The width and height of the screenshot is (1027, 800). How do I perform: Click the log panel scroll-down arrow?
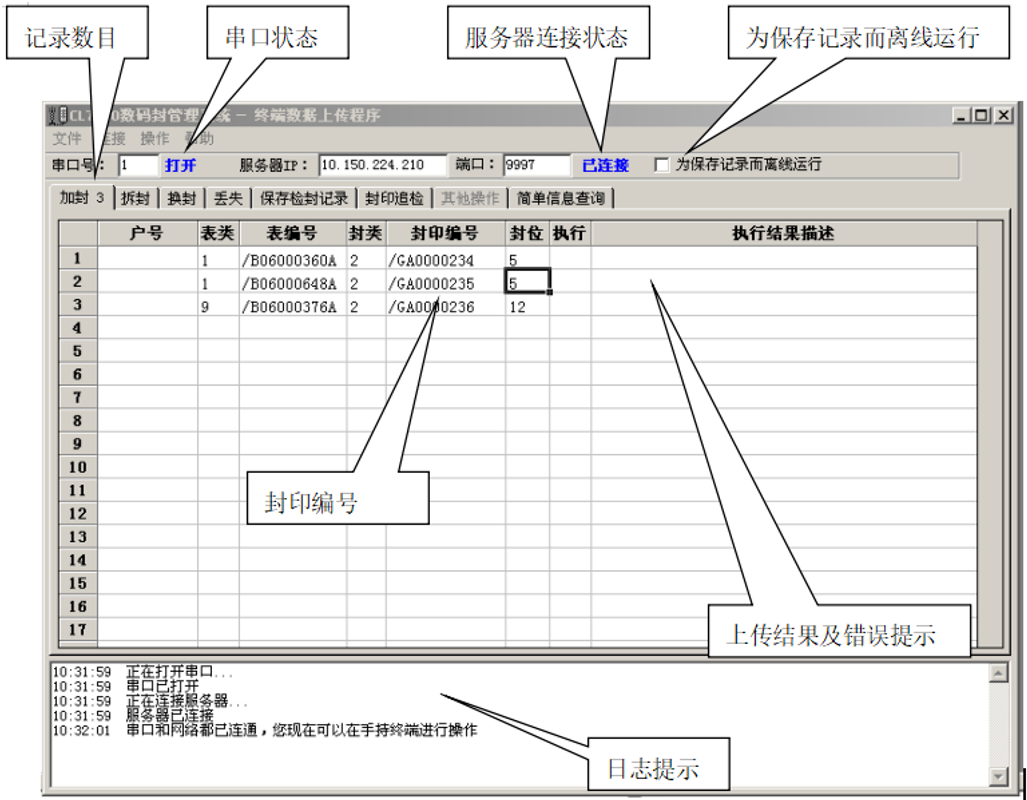[998, 776]
